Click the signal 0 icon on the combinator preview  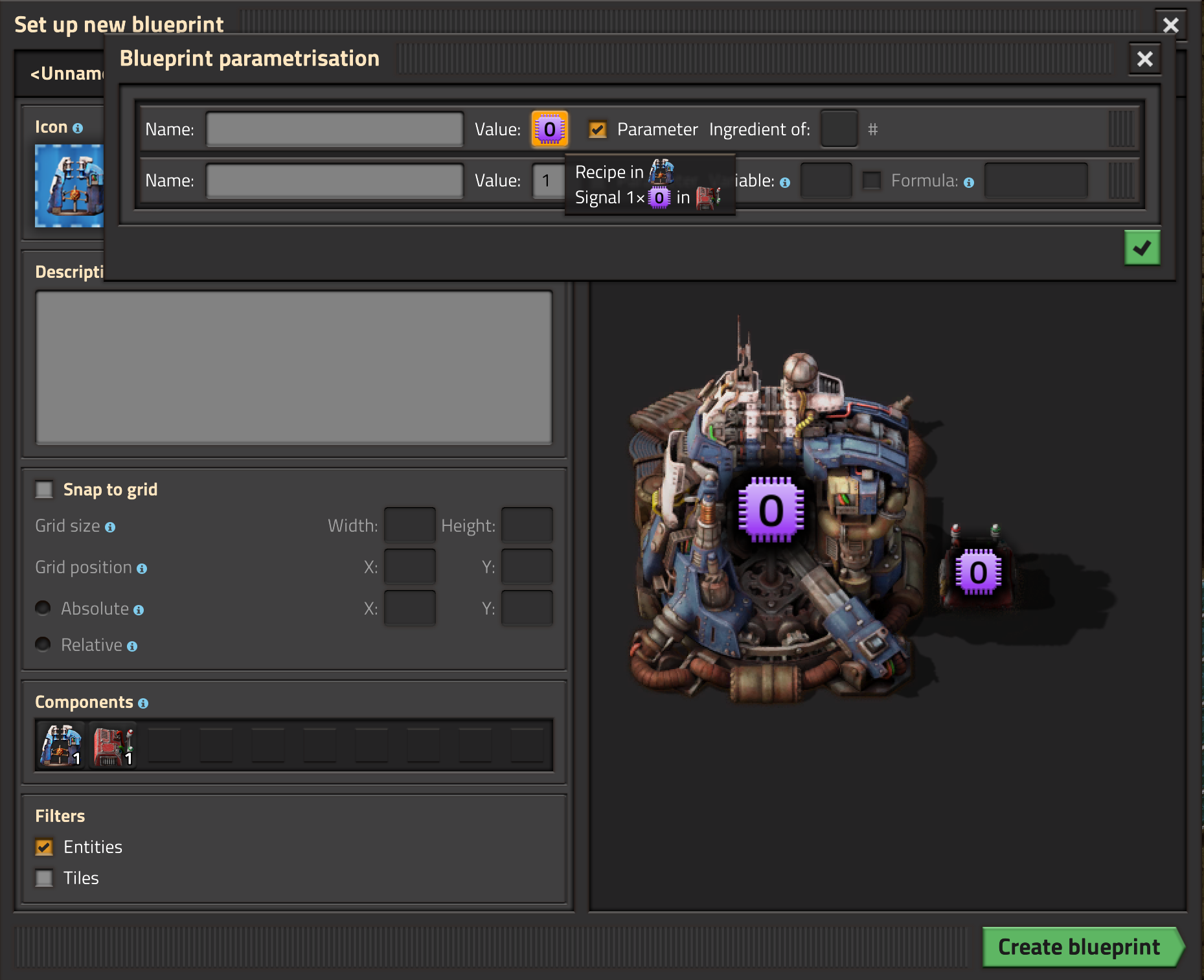[978, 571]
